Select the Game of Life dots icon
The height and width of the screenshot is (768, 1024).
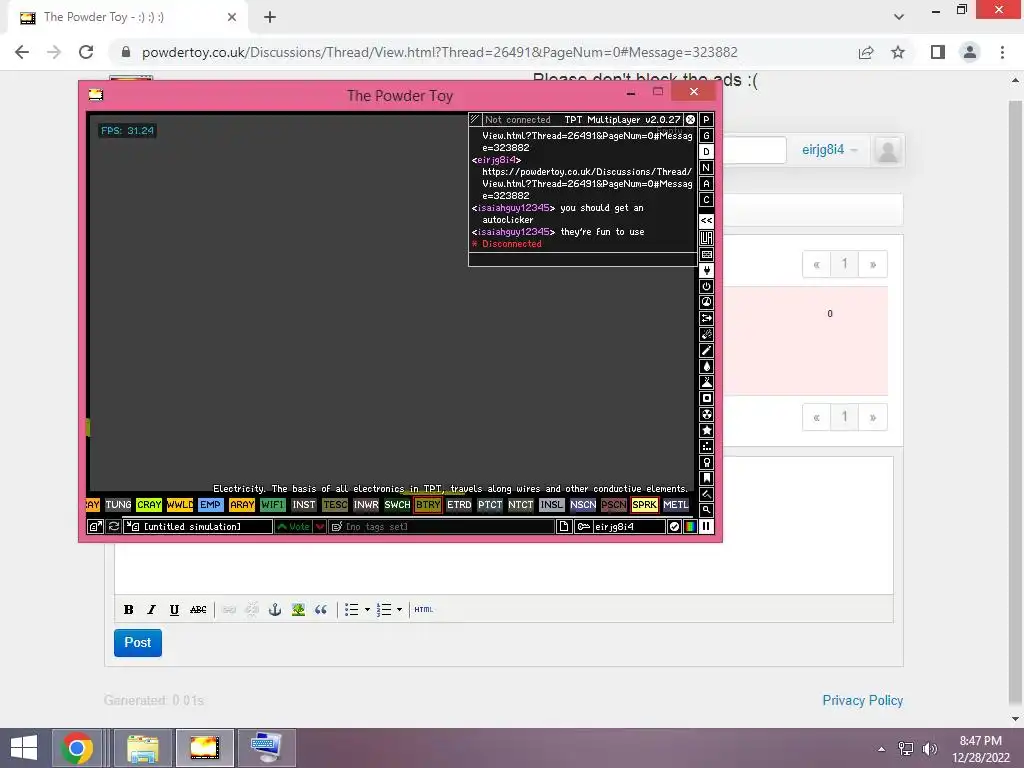706,447
